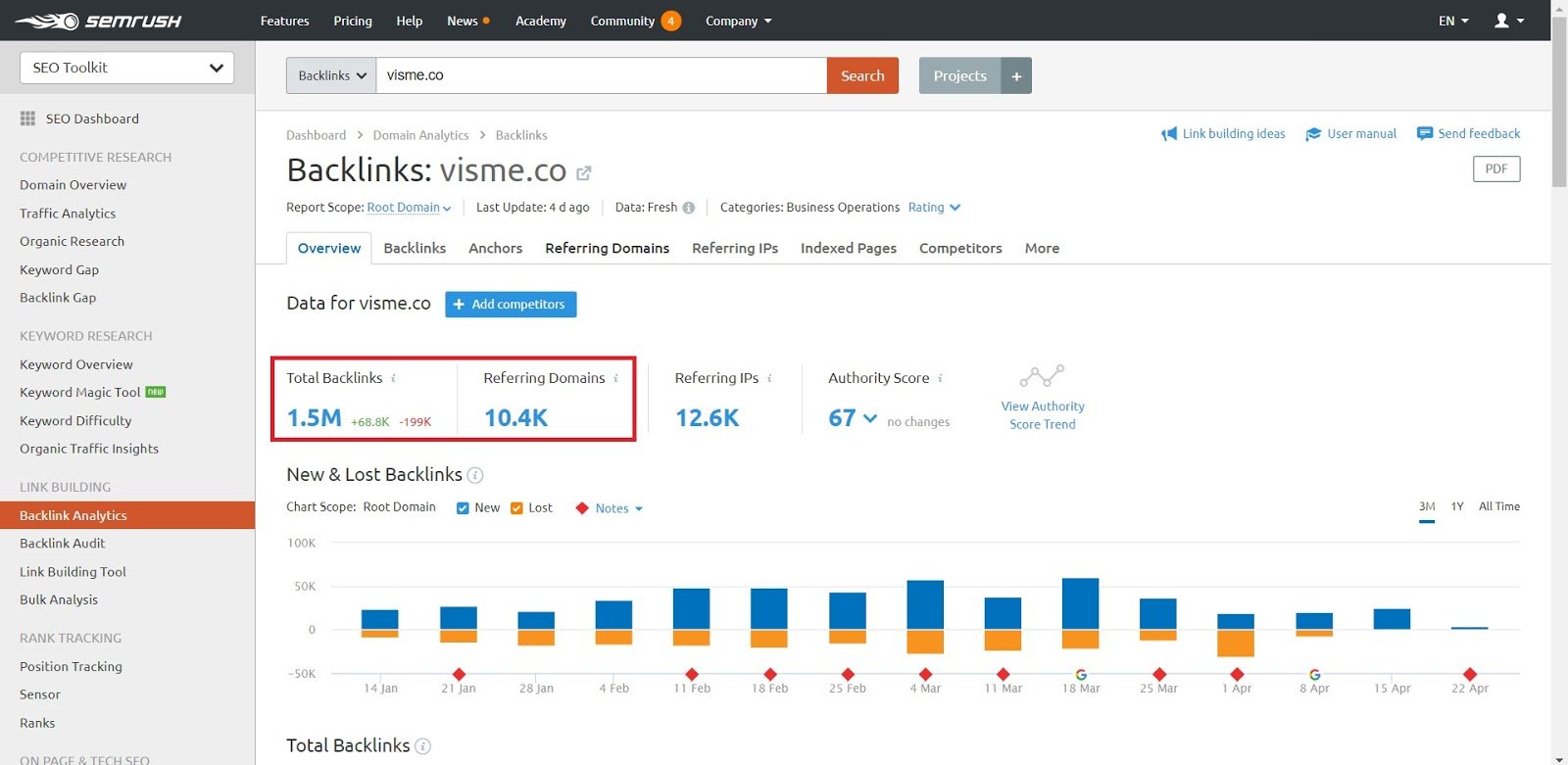Screen dimensions: 1568x765
Task: Click the Link building ideas megaphone icon
Action: [x=1169, y=134]
